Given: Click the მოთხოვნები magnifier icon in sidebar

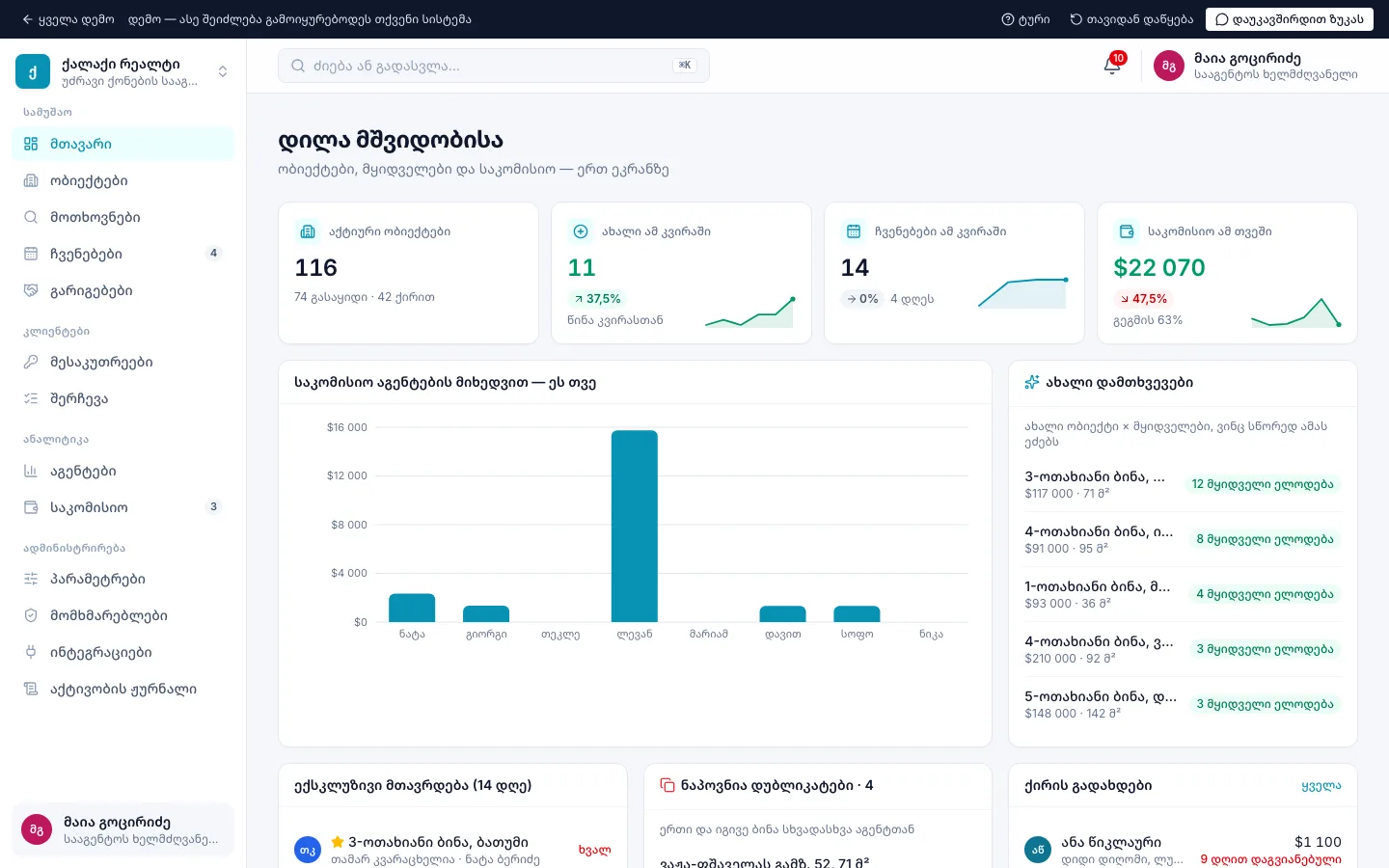Looking at the screenshot, I should pos(31,217).
